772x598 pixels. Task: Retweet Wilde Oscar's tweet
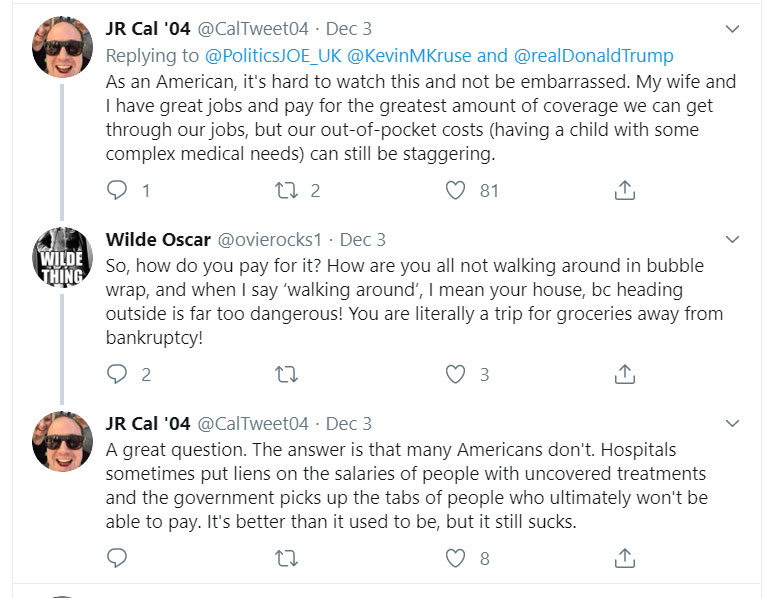click(x=287, y=374)
